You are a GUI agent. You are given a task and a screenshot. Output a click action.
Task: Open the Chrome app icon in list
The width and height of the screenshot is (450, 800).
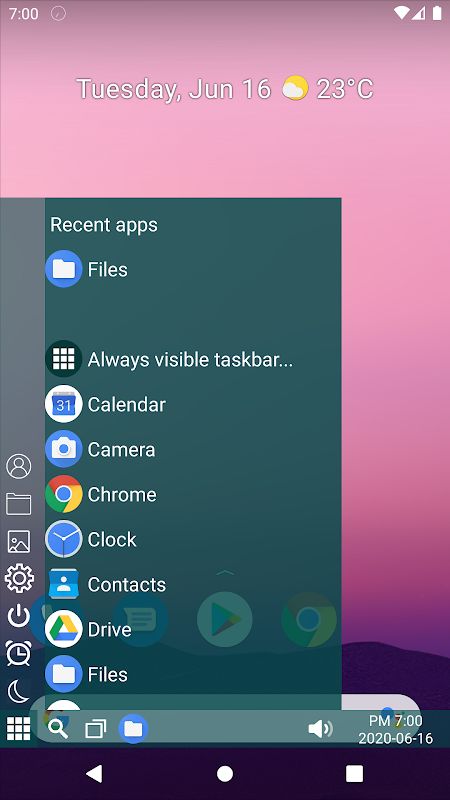click(x=64, y=493)
